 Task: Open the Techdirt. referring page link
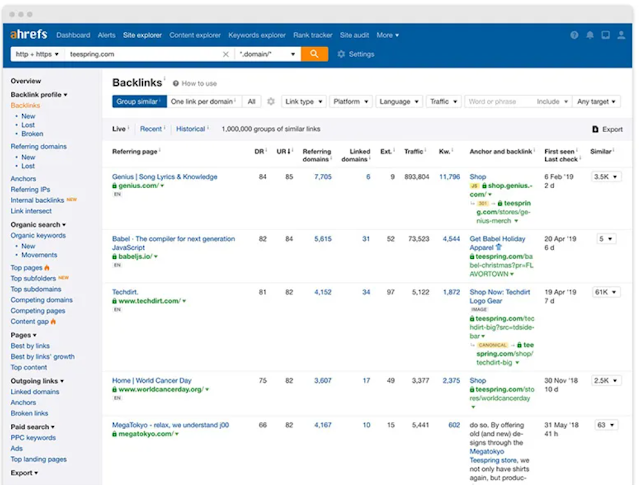[125, 292]
